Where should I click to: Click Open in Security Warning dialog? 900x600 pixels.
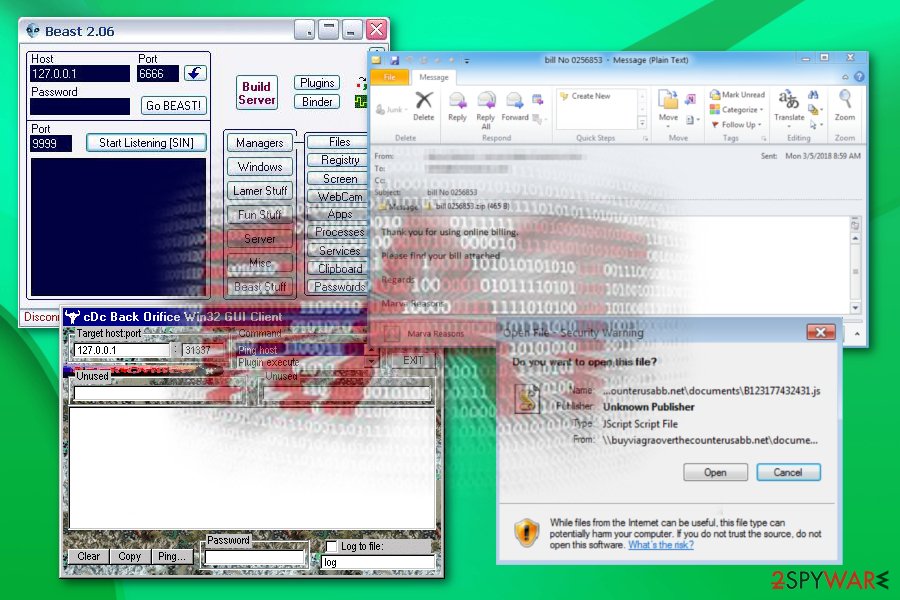[715, 473]
